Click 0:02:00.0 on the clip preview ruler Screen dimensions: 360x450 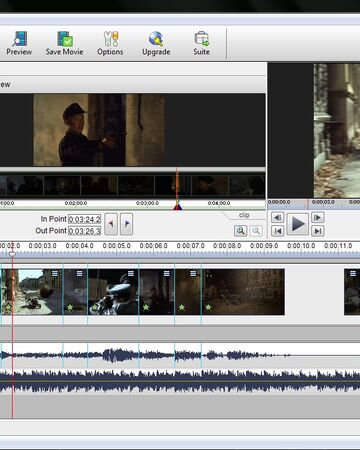coord(76,203)
